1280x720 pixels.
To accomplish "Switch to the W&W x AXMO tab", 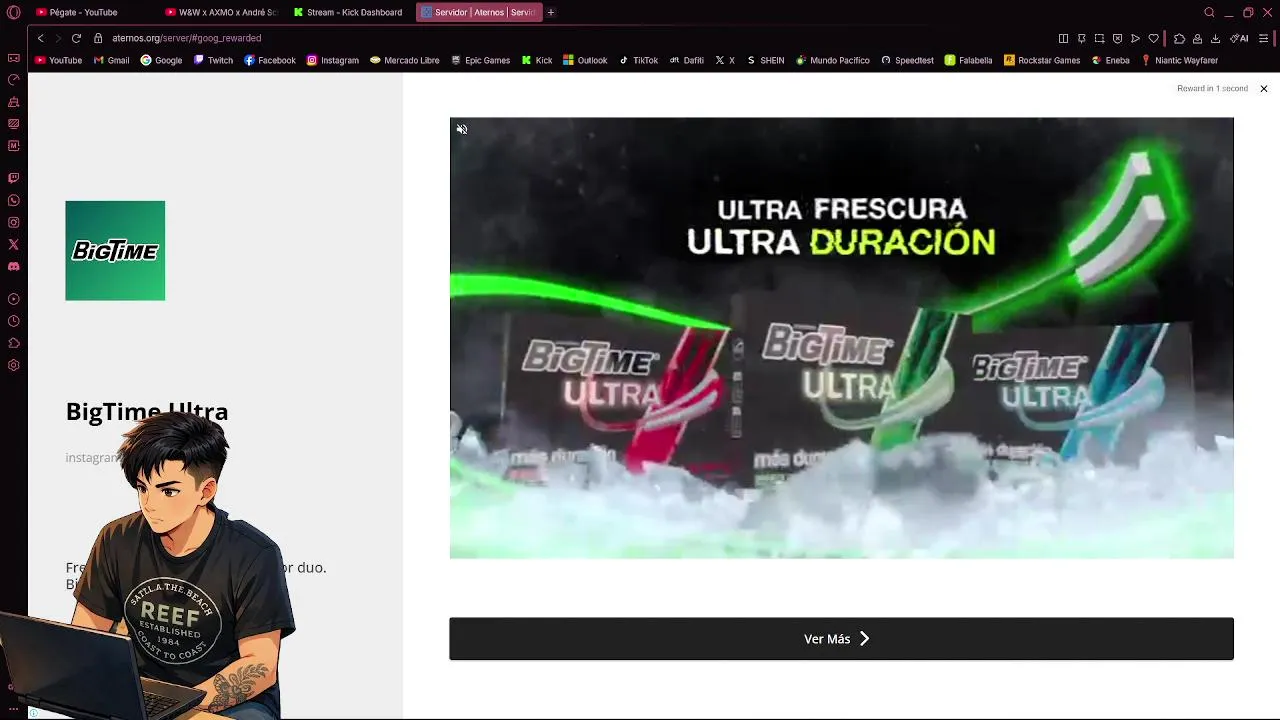I will click(221, 12).
